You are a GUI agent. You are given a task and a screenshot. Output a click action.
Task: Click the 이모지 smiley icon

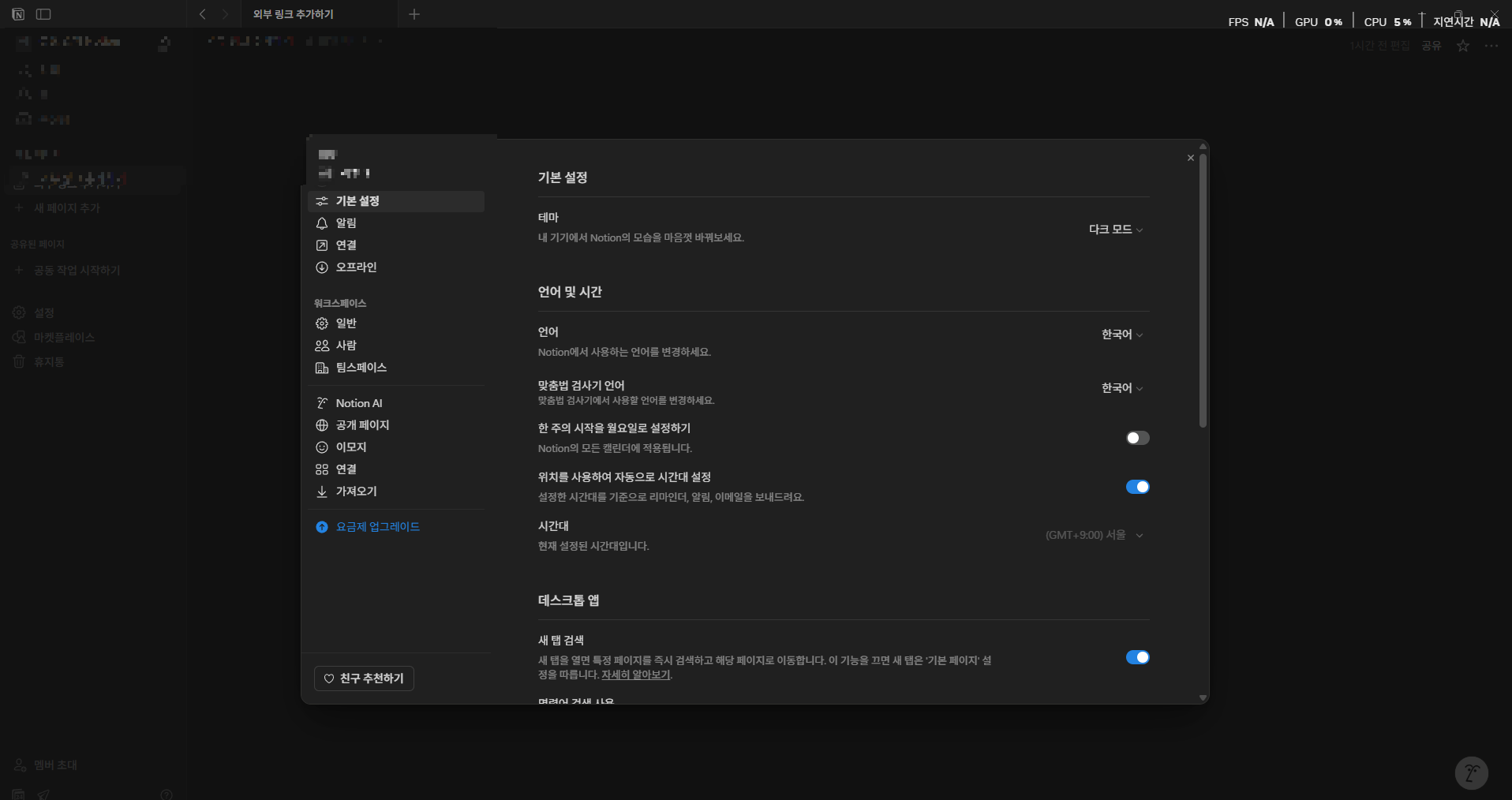coord(322,447)
